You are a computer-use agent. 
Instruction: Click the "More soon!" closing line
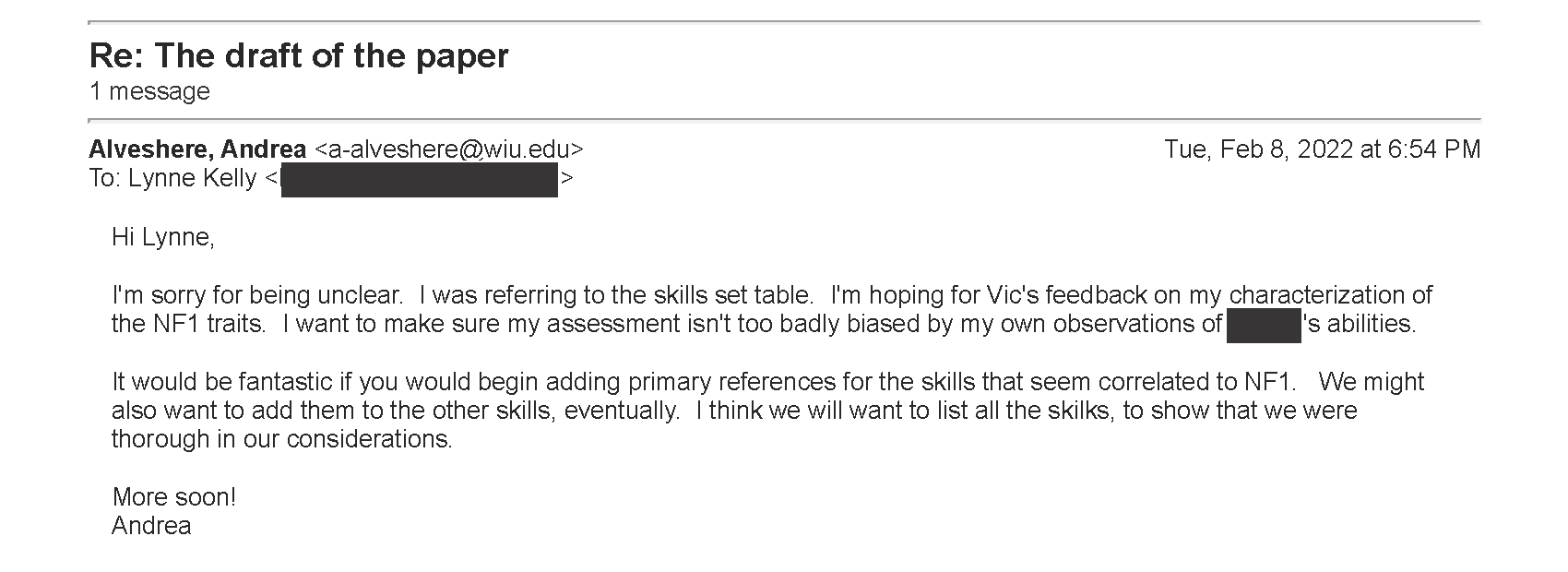(x=174, y=497)
